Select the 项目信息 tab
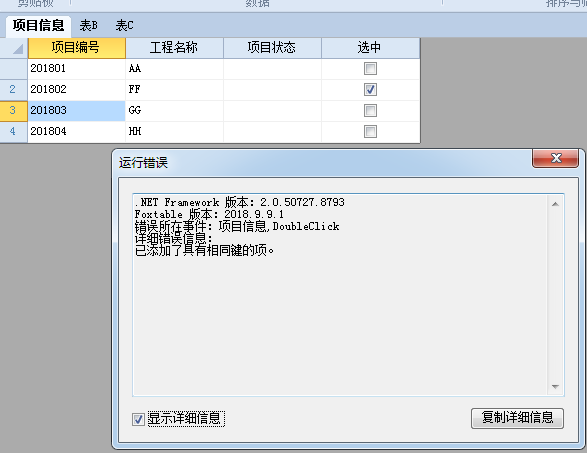The image size is (587, 453). click(x=38, y=25)
